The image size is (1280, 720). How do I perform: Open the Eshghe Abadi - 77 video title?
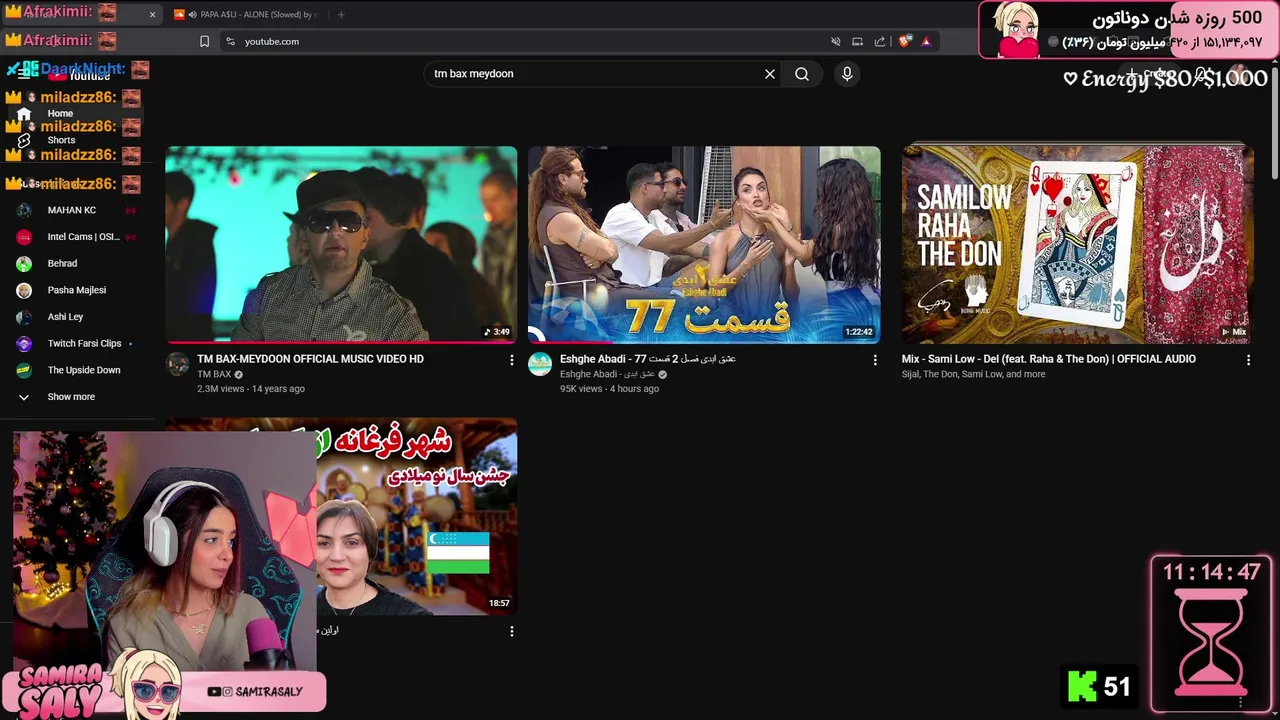click(x=647, y=359)
